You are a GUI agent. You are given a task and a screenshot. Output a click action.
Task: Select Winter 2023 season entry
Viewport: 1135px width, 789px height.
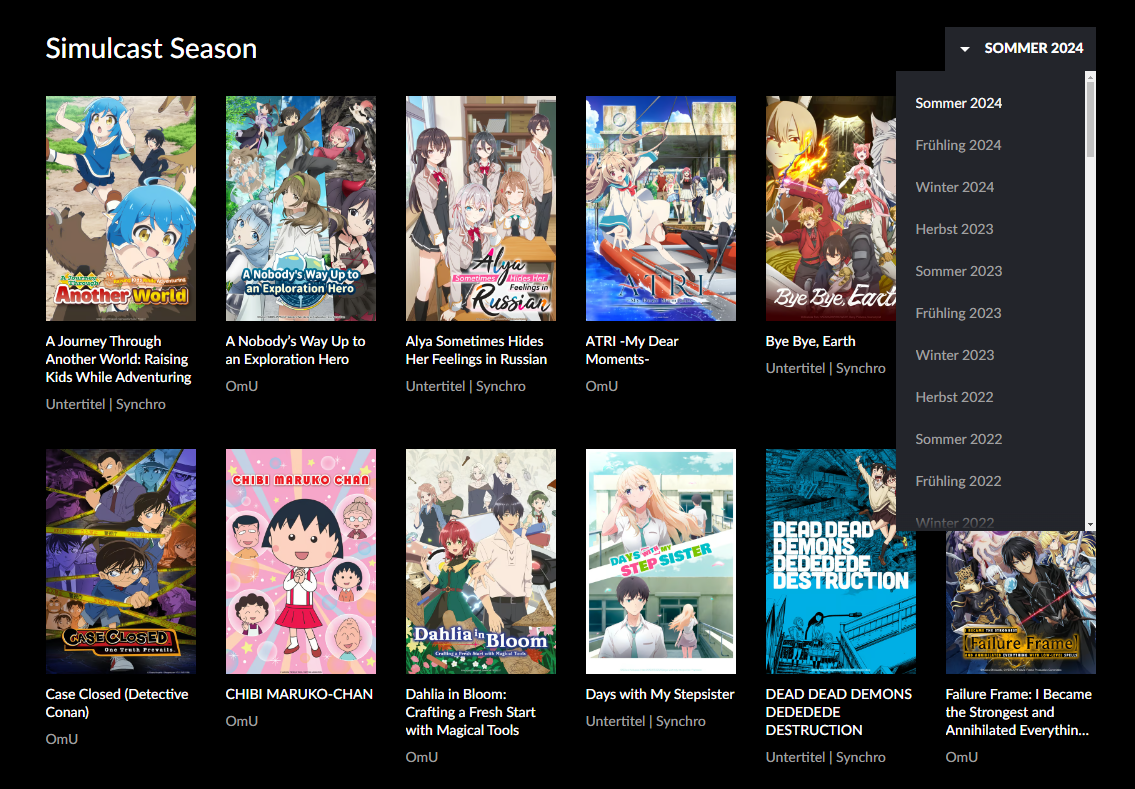coord(954,355)
